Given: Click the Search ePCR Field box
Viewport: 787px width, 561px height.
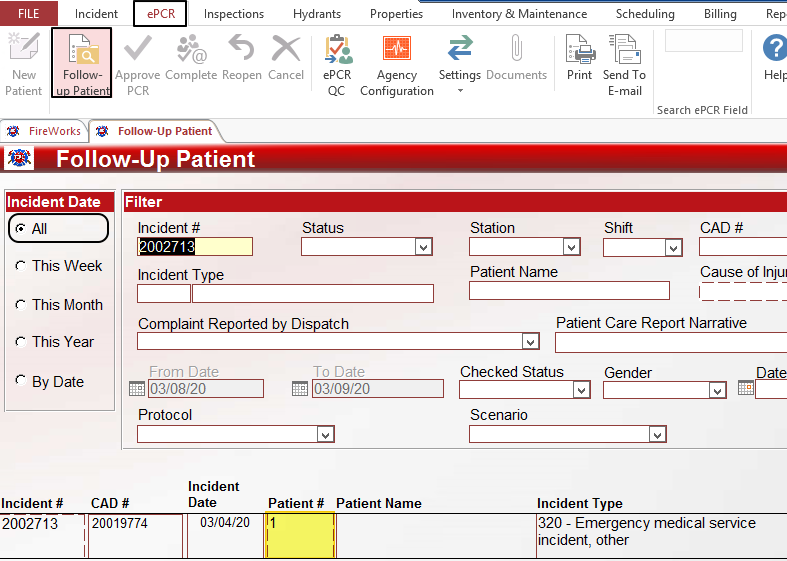Looking at the screenshot, I should point(704,41).
